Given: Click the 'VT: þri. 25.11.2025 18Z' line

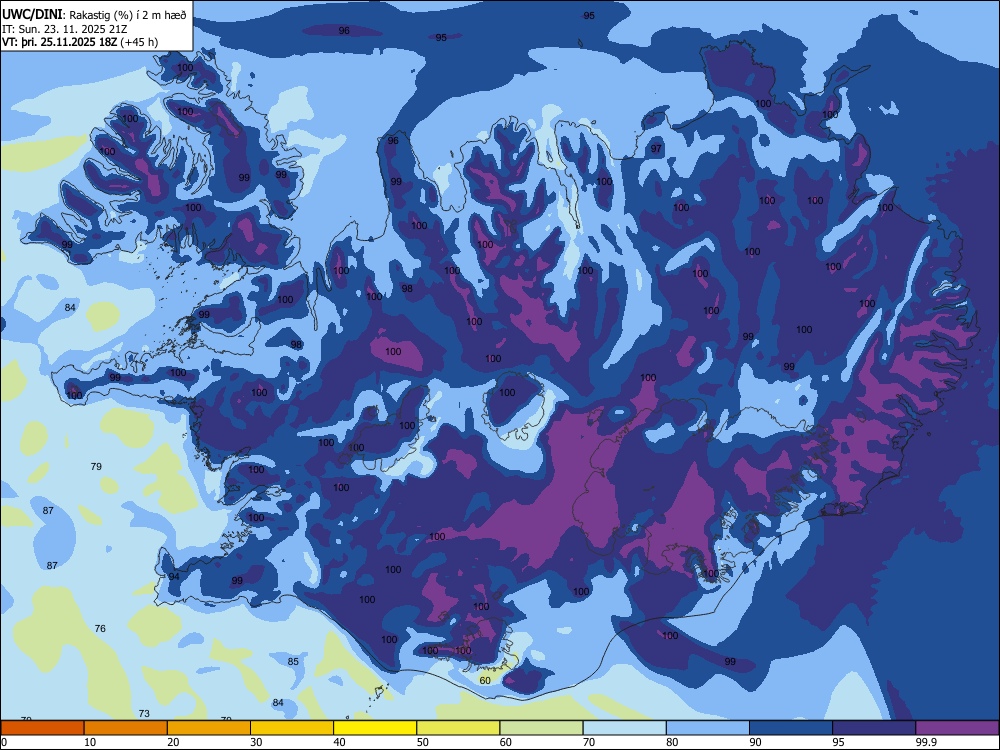Looking at the screenshot, I should [x=61, y=42].
